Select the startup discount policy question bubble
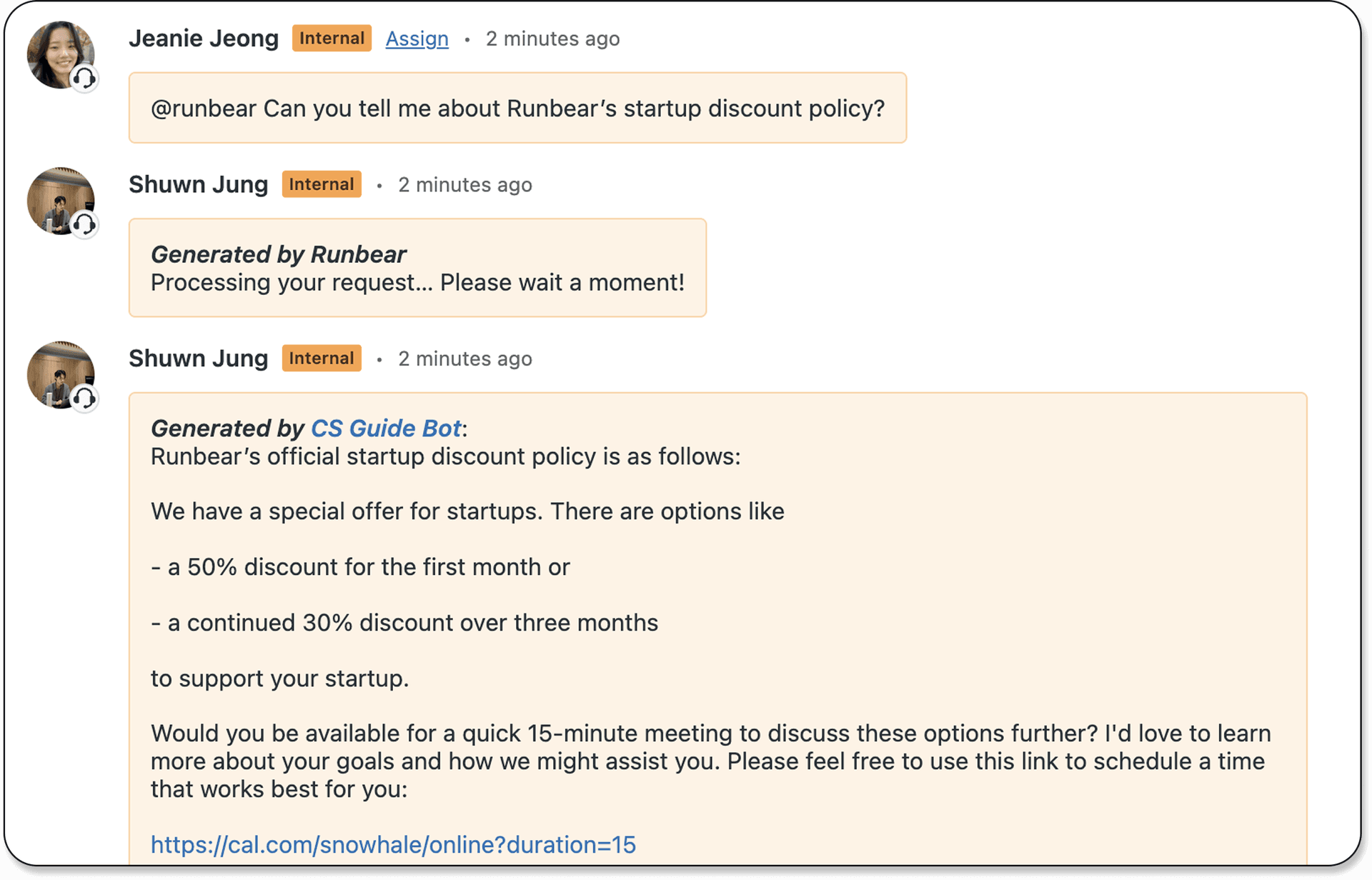Screen dimensions: 1372x880 tap(517, 108)
